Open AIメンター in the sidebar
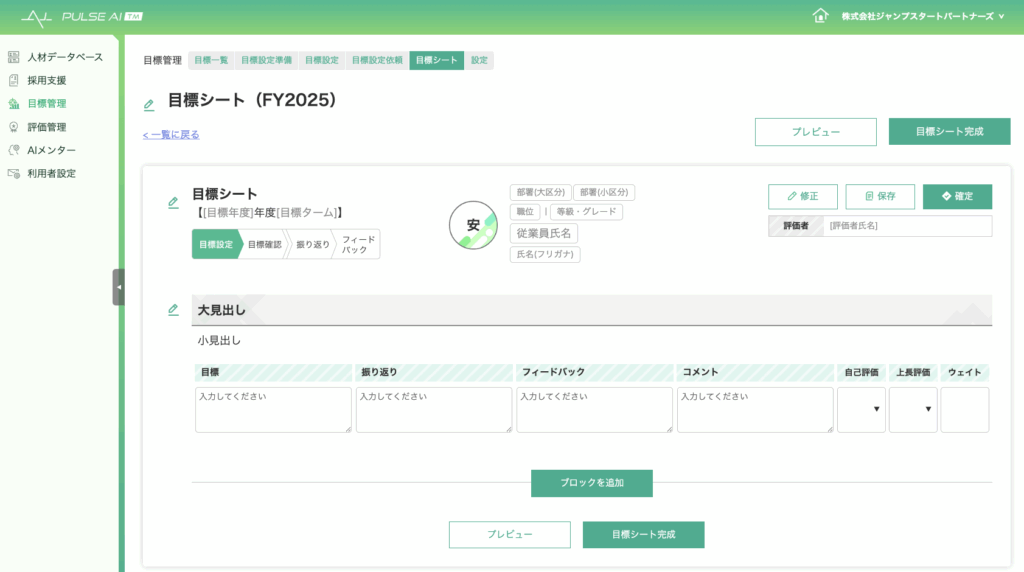Image resolution: width=1024 pixels, height=572 pixels. (51, 150)
